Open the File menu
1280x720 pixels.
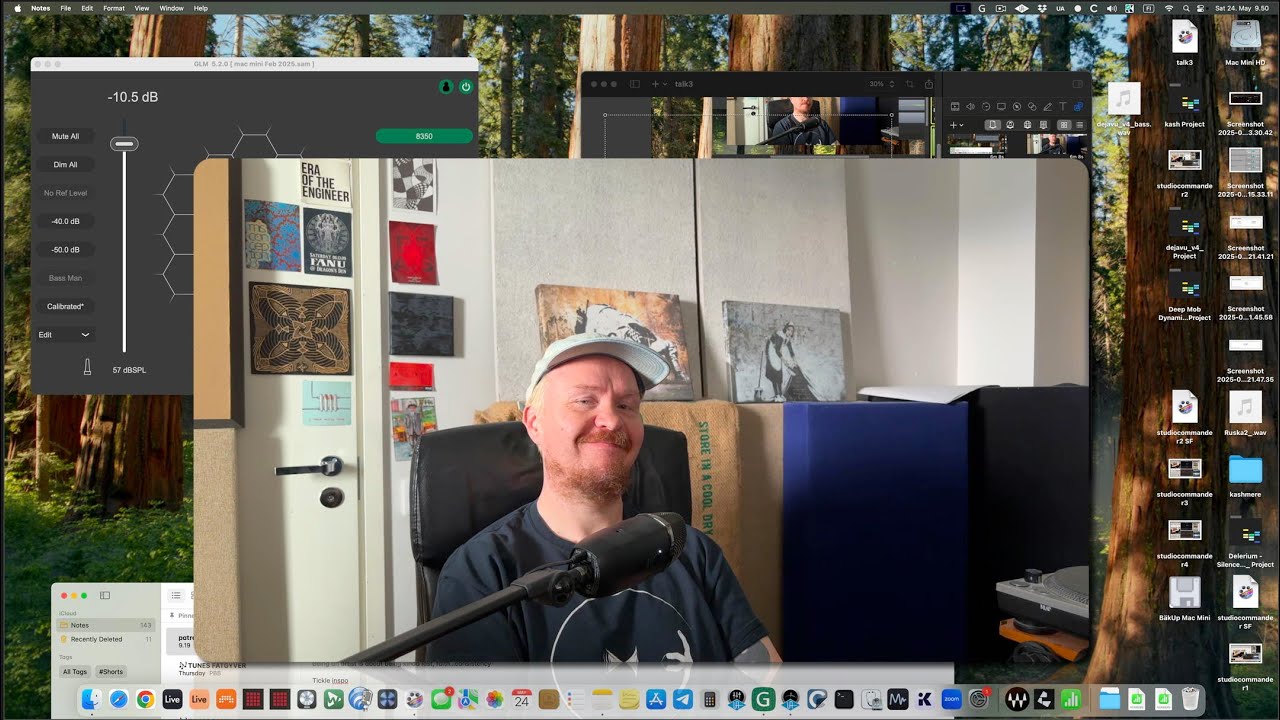(x=65, y=8)
